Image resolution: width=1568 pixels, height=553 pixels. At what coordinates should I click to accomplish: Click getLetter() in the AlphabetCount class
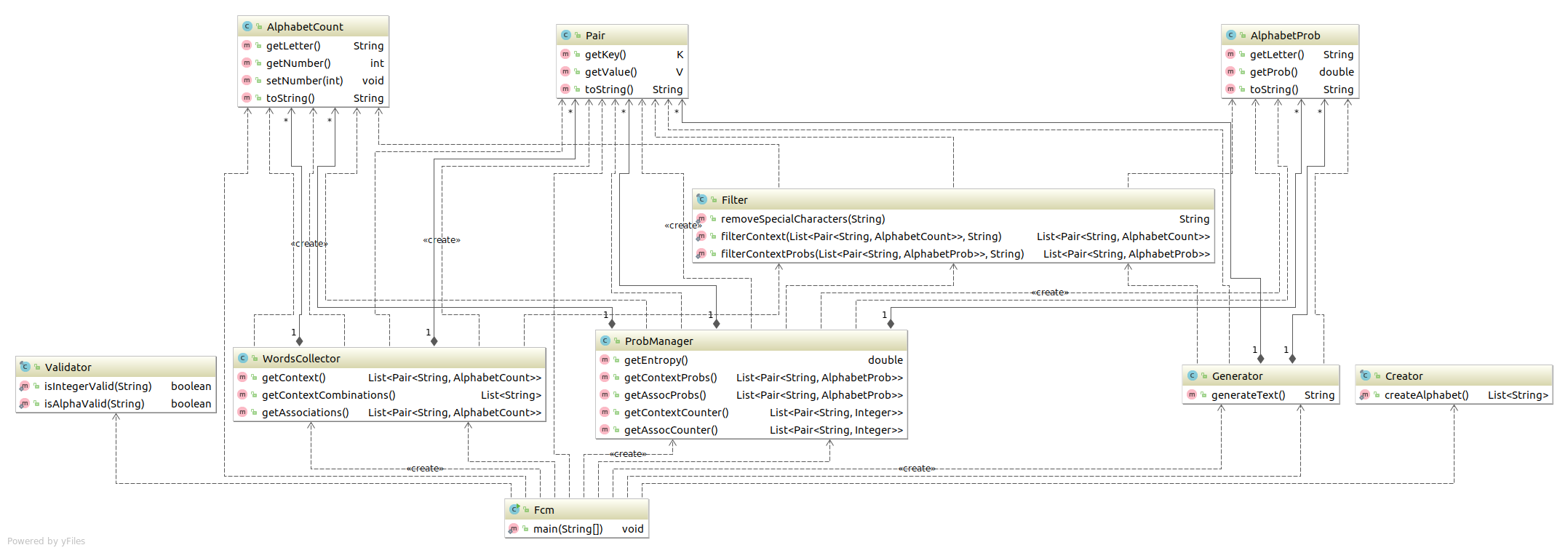(293, 46)
